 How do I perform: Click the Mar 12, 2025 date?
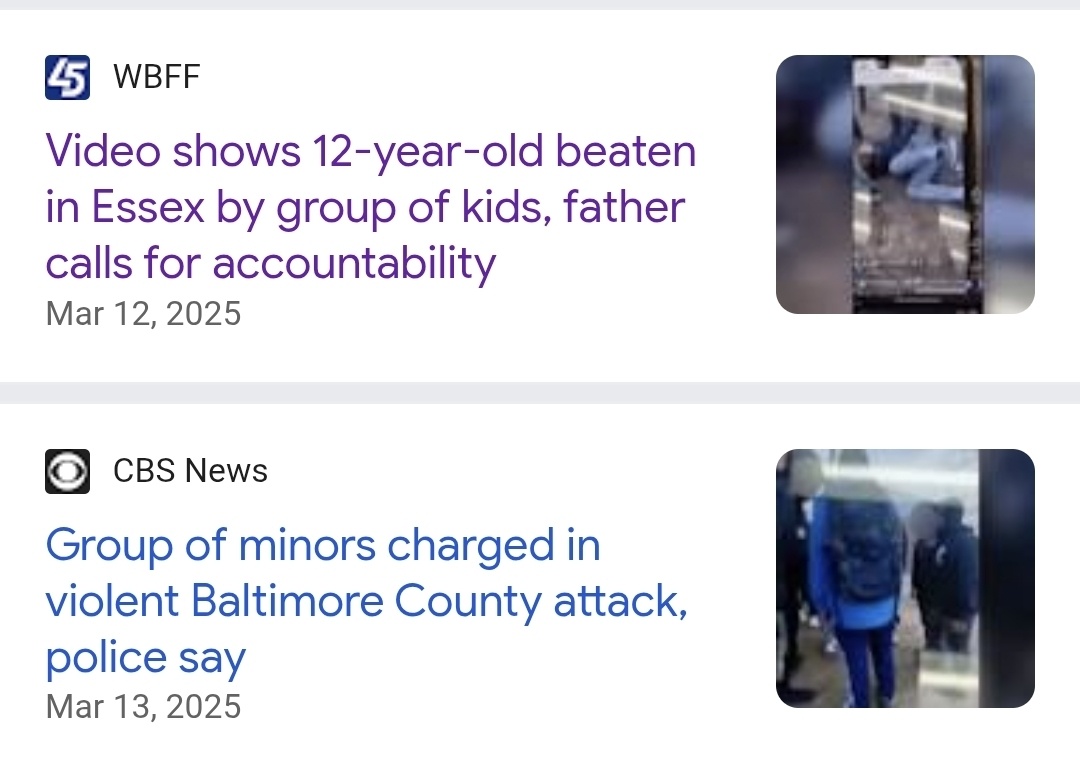pyautogui.click(x=143, y=314)
